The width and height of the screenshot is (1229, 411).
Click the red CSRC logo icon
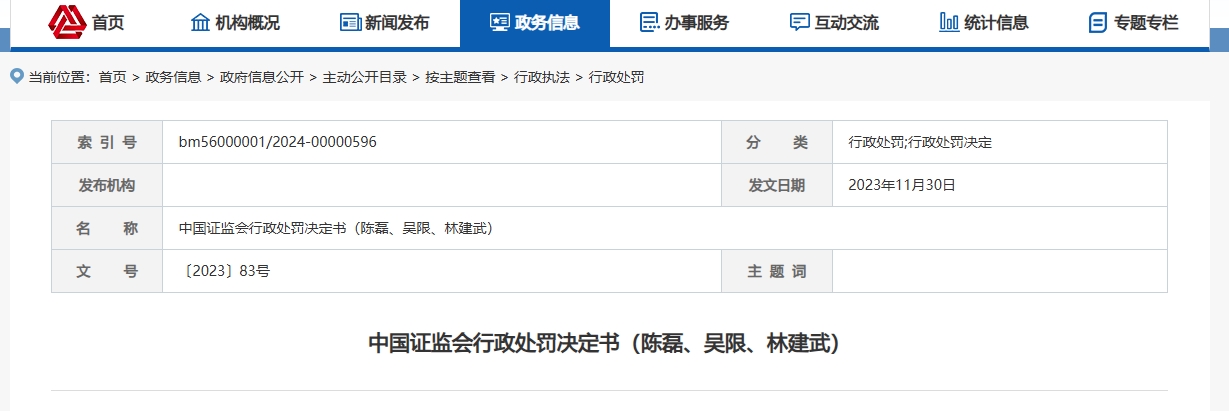click(68, 22)
